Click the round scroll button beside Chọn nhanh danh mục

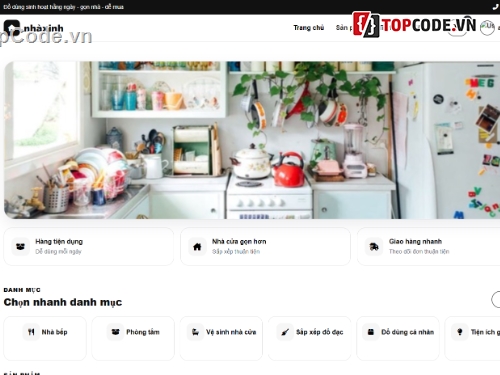pyautogui.click(x=496, y=299)
